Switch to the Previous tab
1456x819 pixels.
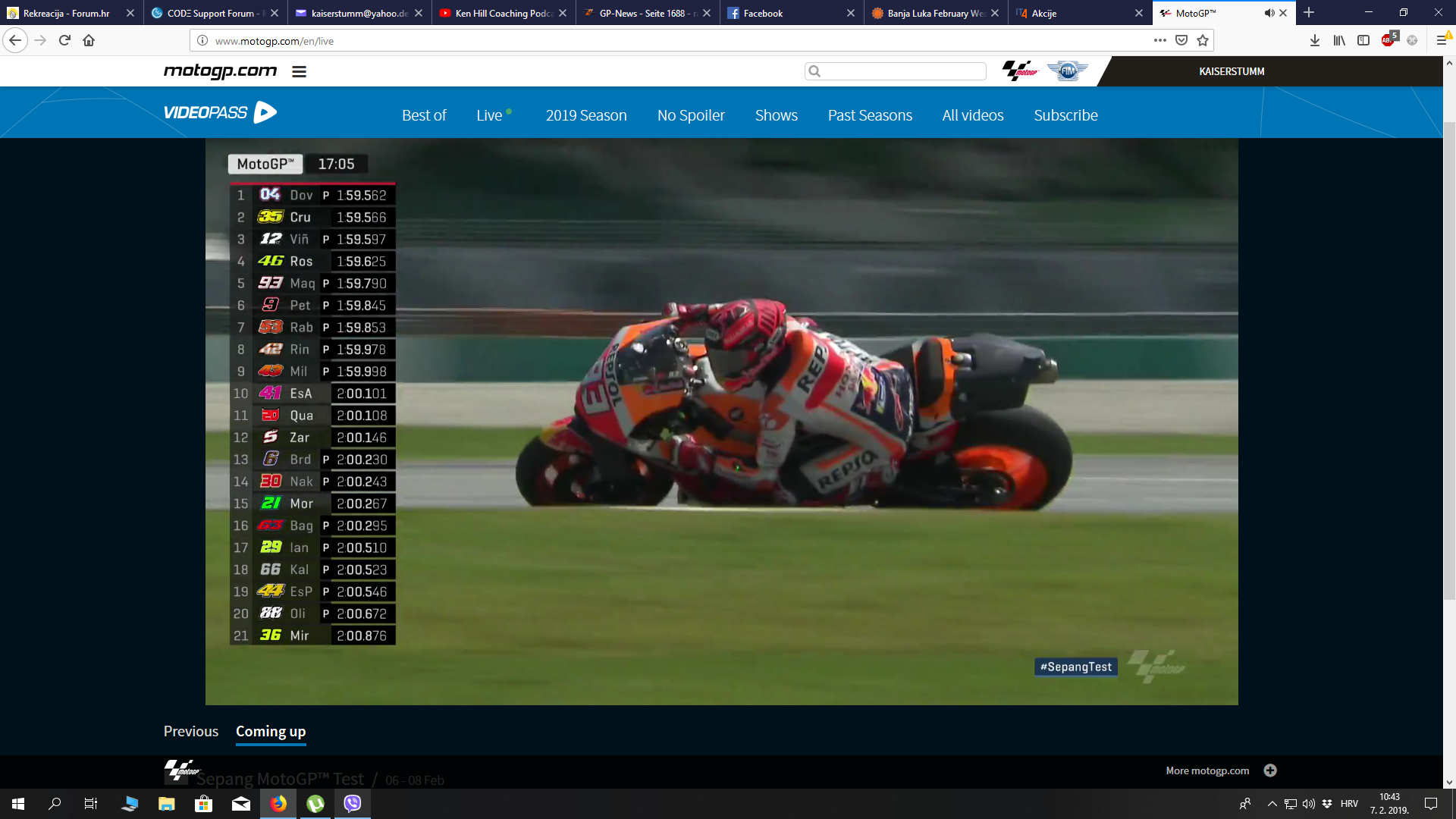190,731
